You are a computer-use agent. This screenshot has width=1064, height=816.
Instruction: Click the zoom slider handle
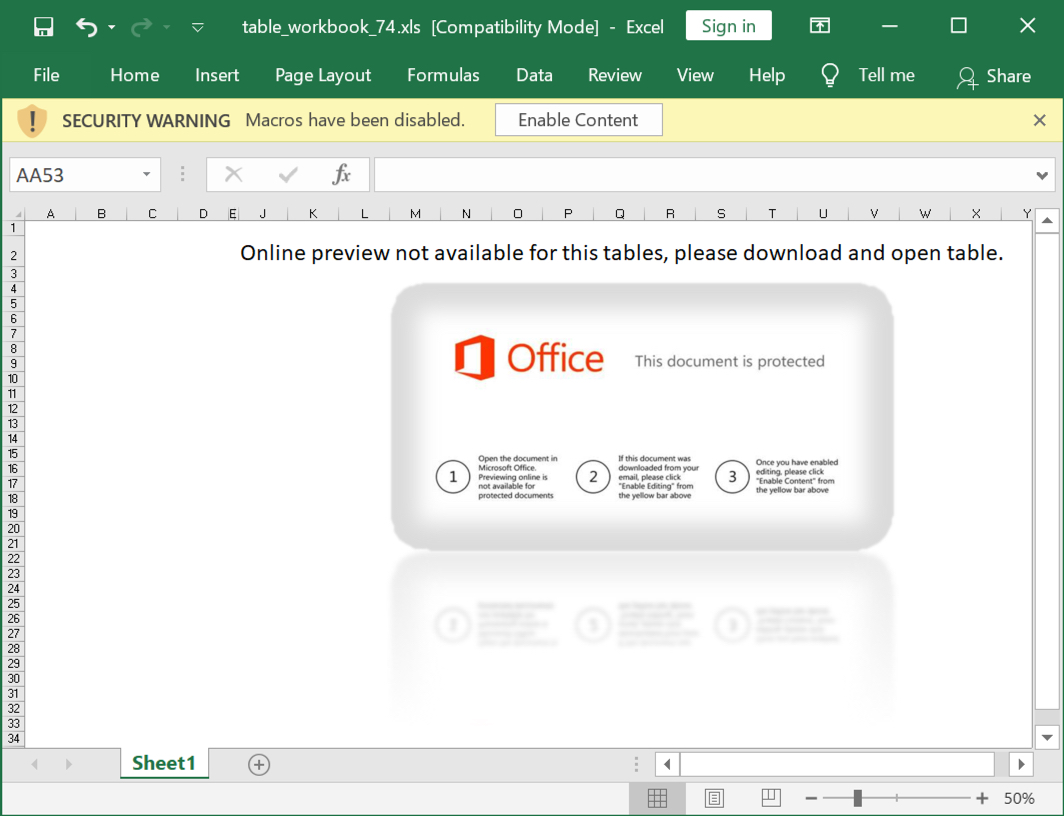(x=858, y=798)
